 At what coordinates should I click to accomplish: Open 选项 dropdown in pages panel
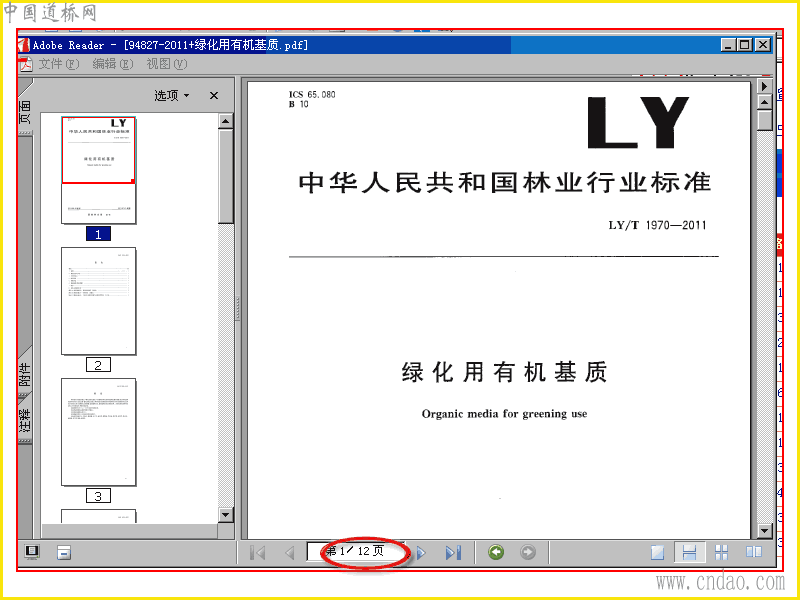[172, 95]
